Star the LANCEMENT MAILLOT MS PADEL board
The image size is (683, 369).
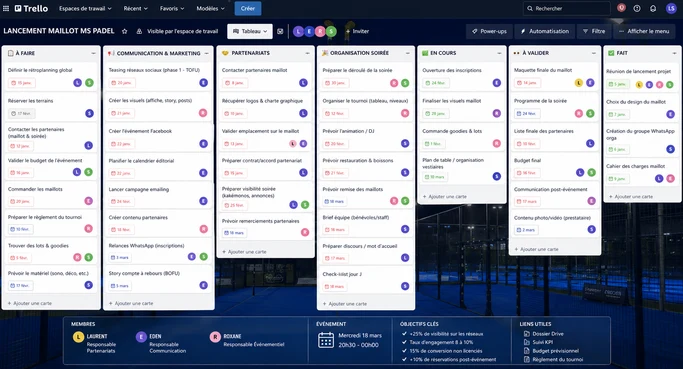[125, 31]
